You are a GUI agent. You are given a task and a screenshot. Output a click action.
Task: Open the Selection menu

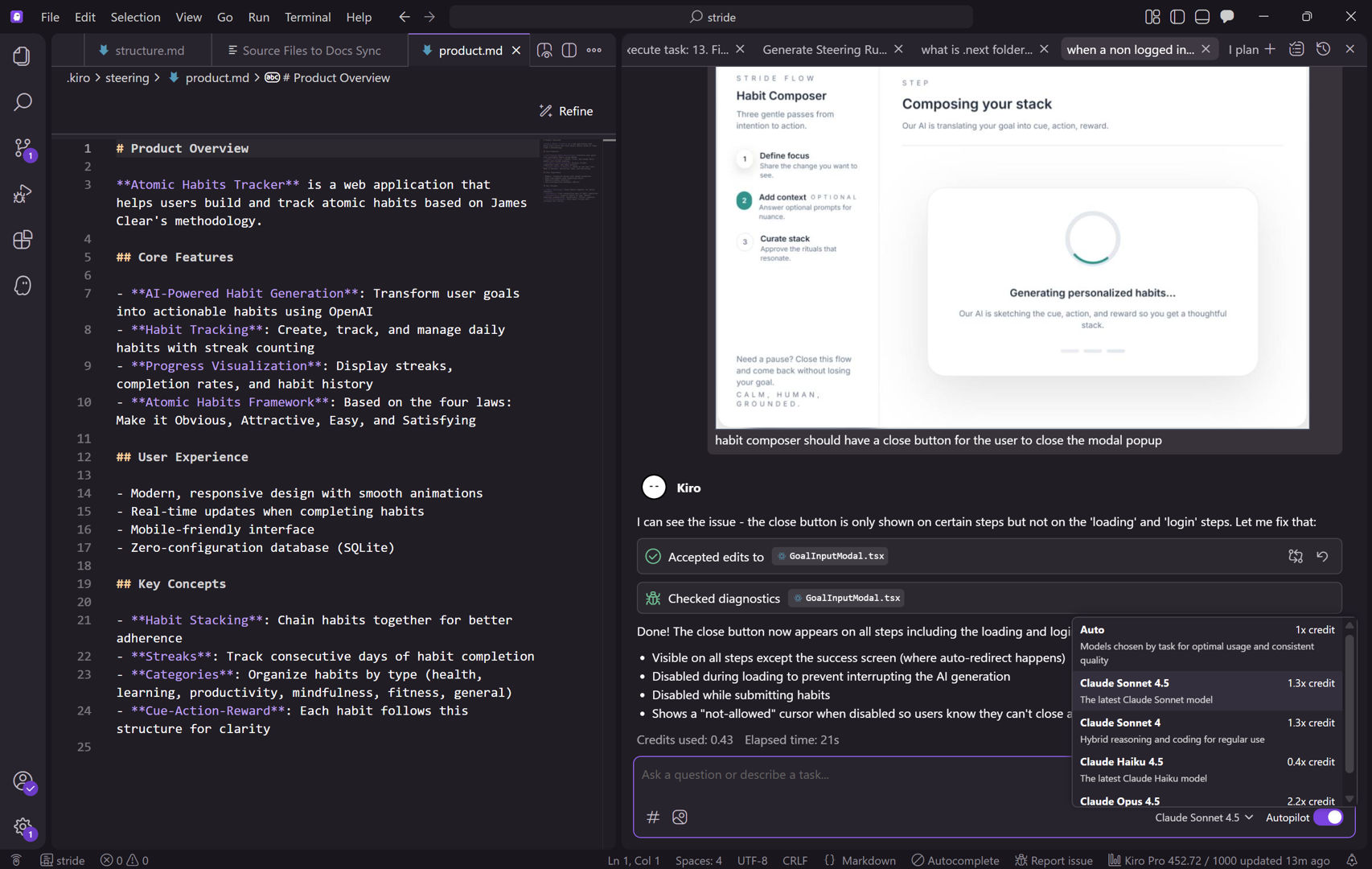(x=135, y=17)
